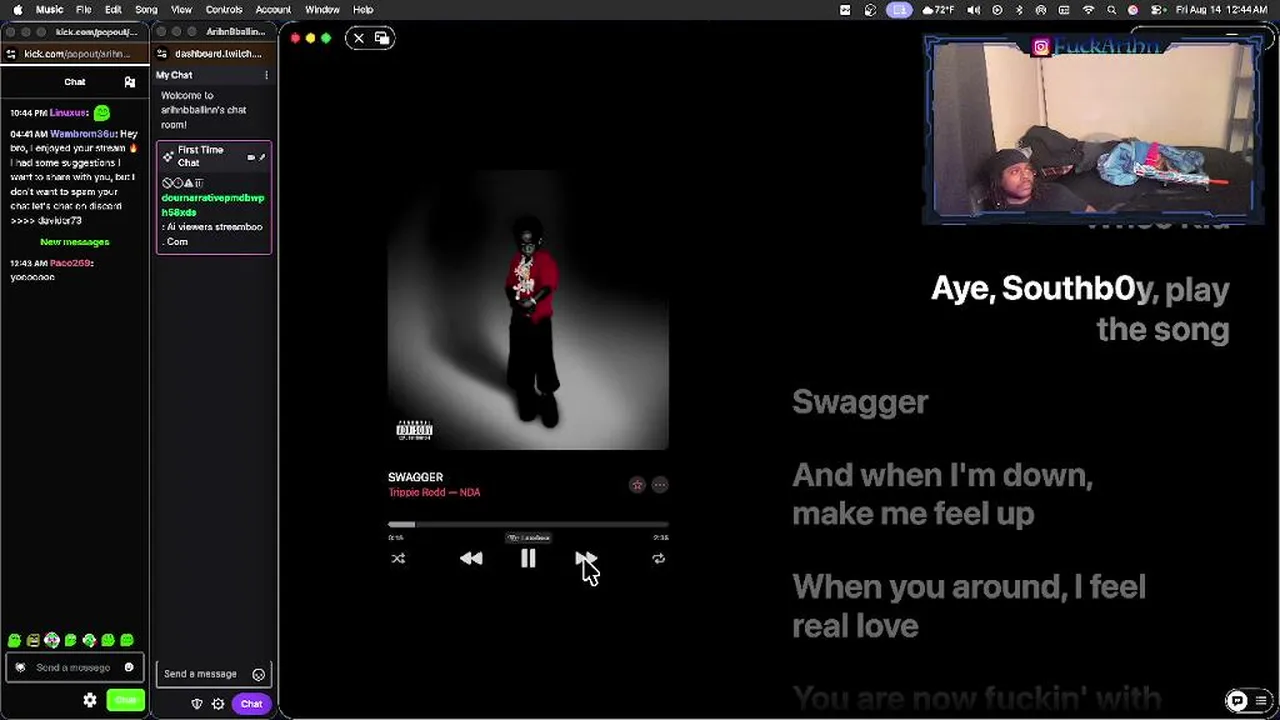Open the Controls menu
This screenshot has width=1280, height=720.
[x=224, y=10]
